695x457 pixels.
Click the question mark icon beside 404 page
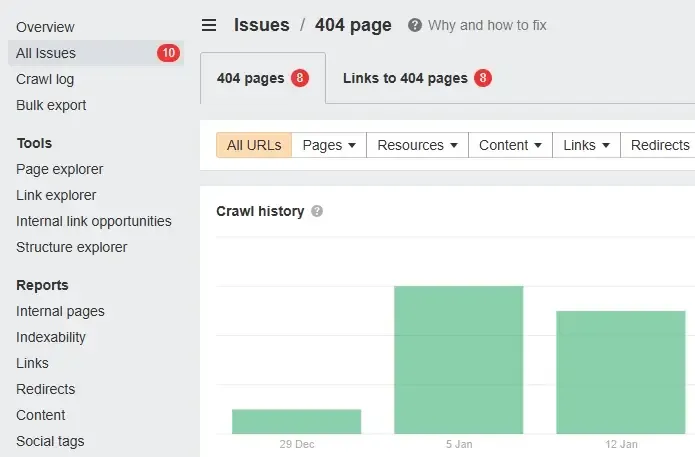(415, 25)
